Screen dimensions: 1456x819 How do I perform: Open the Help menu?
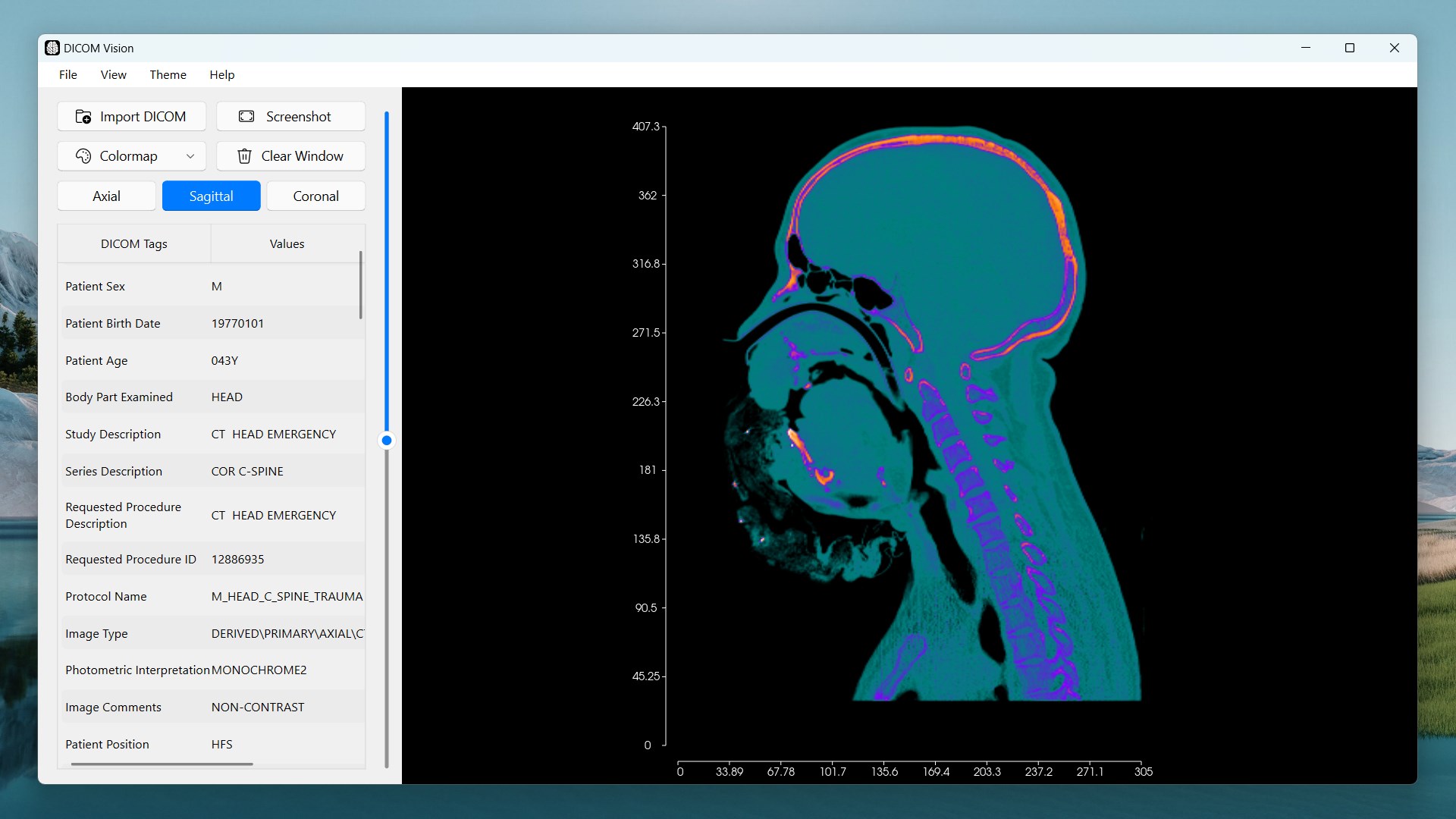(x=222, y=74)
